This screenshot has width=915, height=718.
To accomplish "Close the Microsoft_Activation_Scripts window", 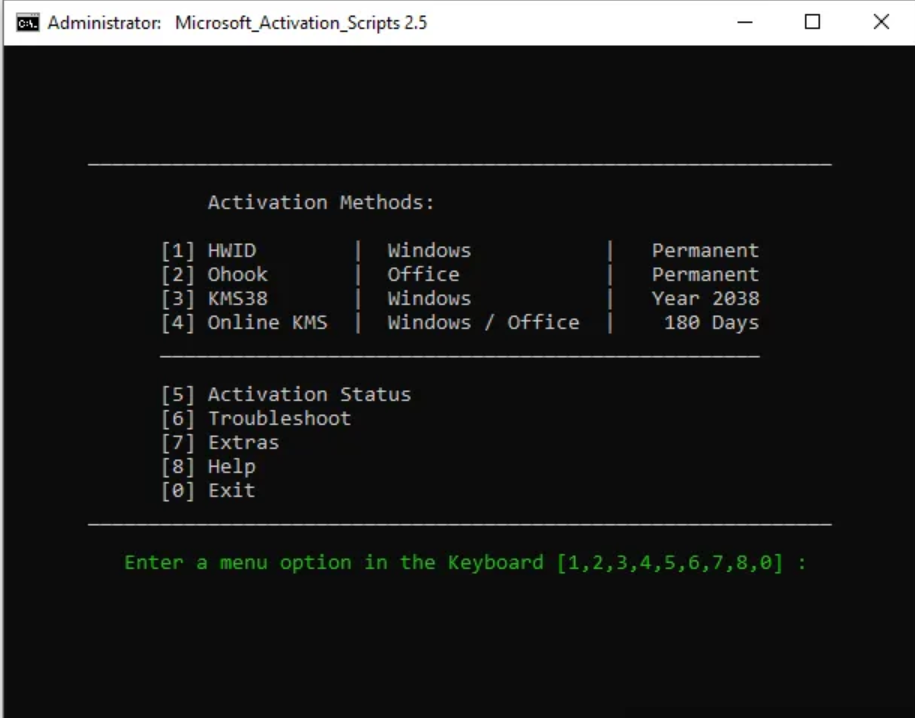I will pos(881,22).
